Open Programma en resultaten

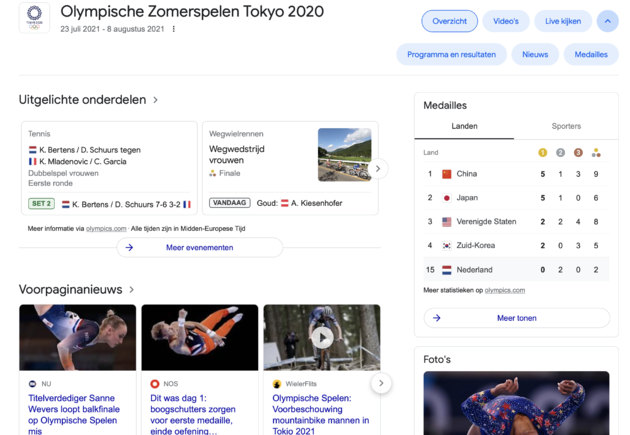point(451,54)
